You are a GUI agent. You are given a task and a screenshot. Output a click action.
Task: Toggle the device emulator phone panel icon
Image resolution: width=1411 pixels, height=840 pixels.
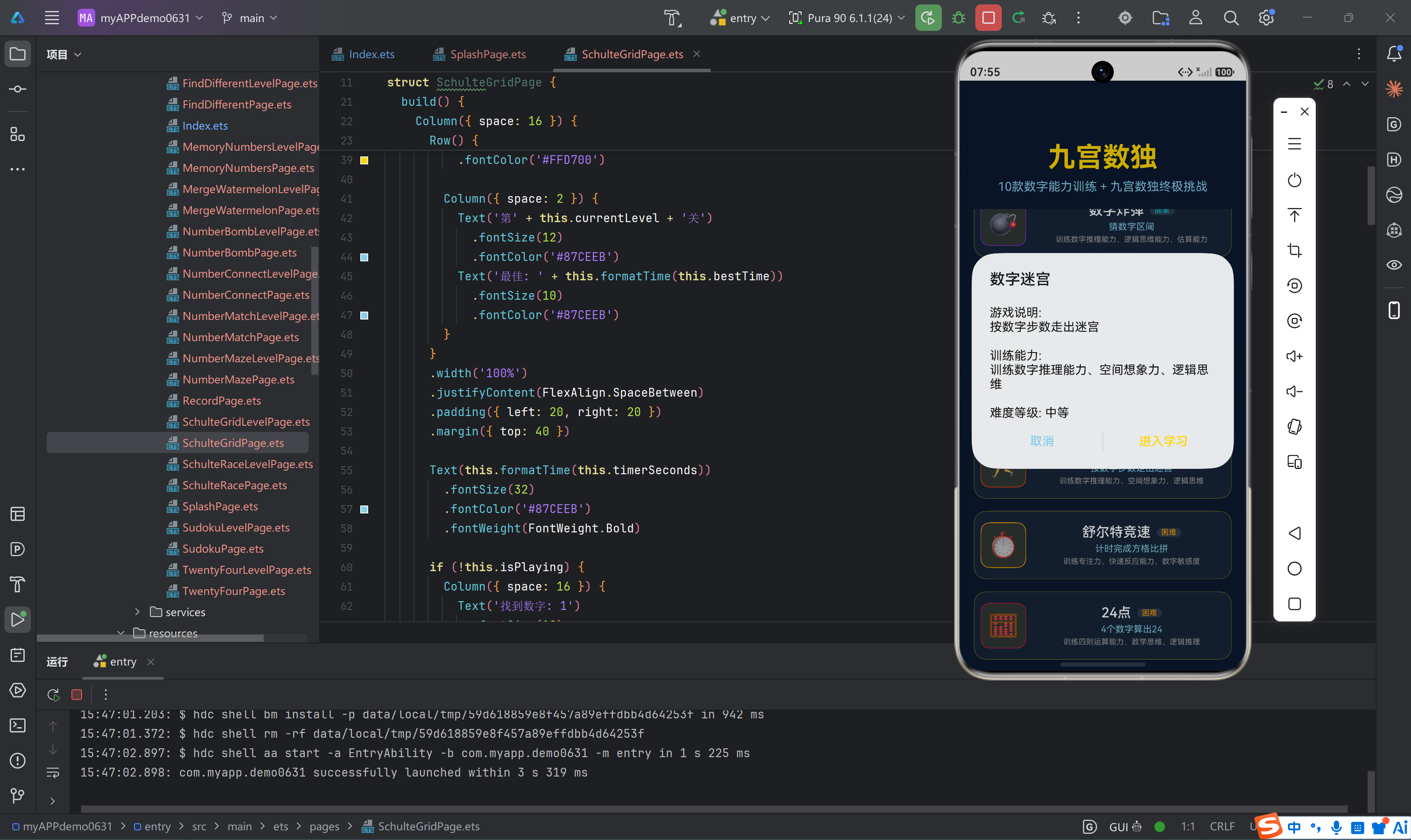1394,310
